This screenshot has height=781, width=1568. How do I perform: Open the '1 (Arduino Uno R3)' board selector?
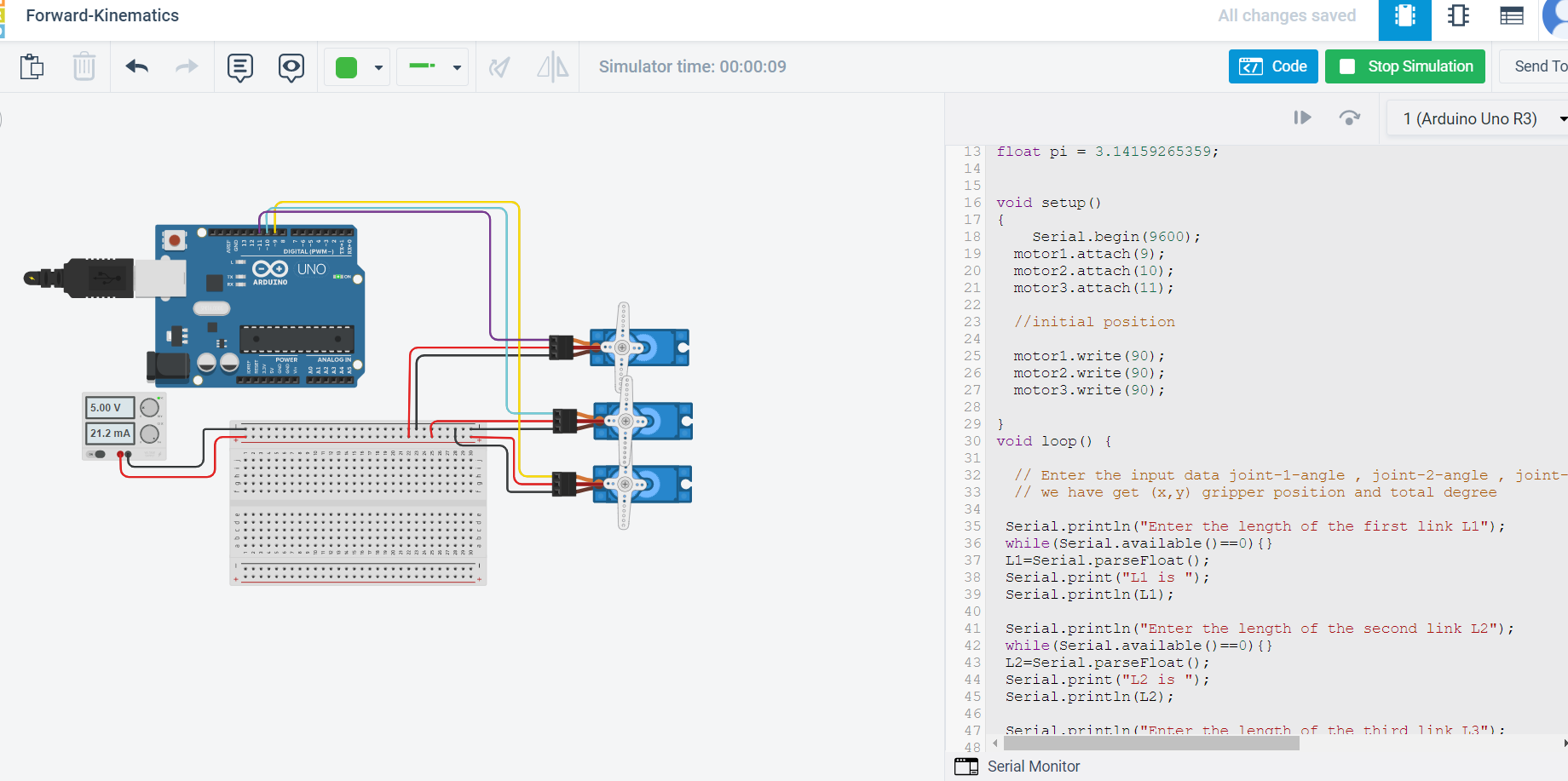(1475, 118)
